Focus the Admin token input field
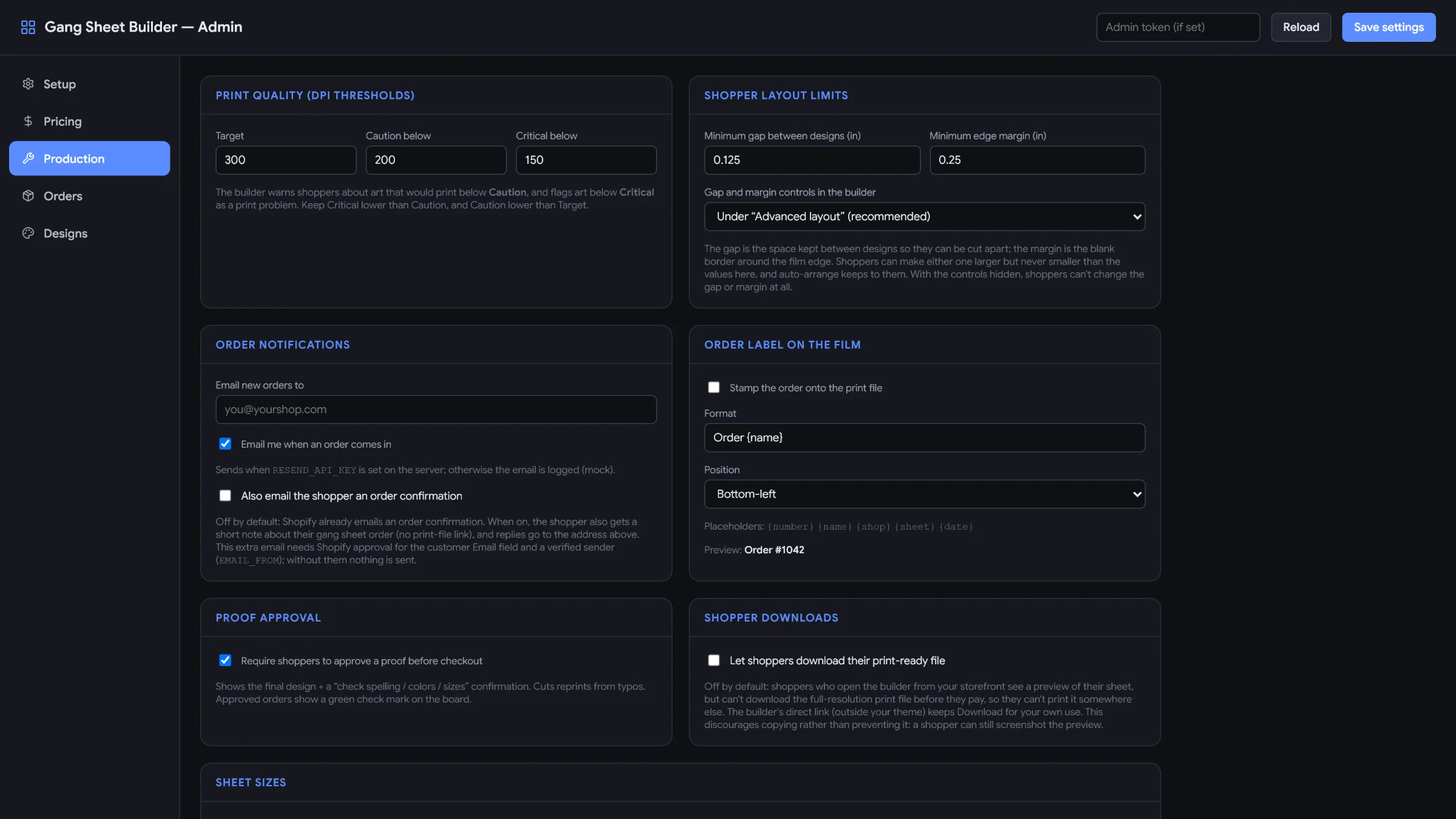Screen dimensions: 1456x819 click(x=1178, y=27)
